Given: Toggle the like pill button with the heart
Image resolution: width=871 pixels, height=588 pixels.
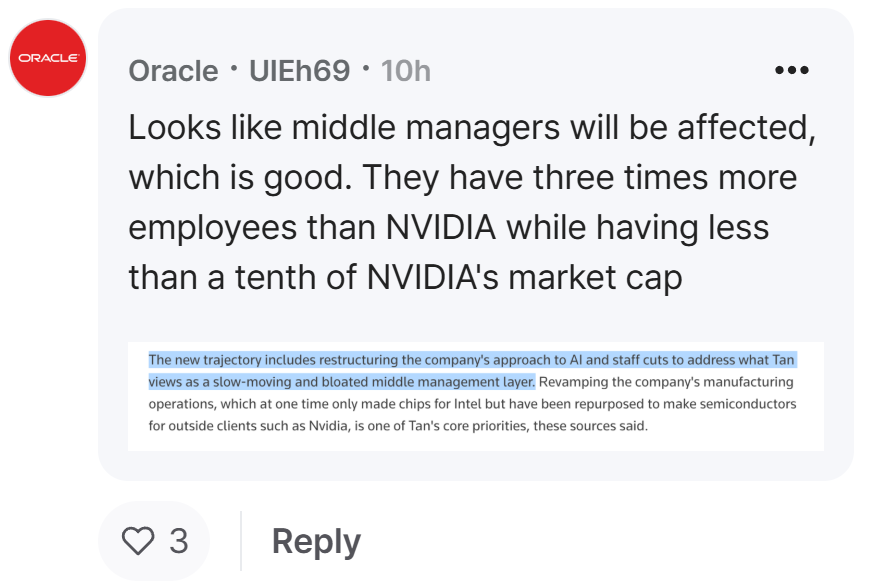Looking at the screenshot, I should [154, 541].
